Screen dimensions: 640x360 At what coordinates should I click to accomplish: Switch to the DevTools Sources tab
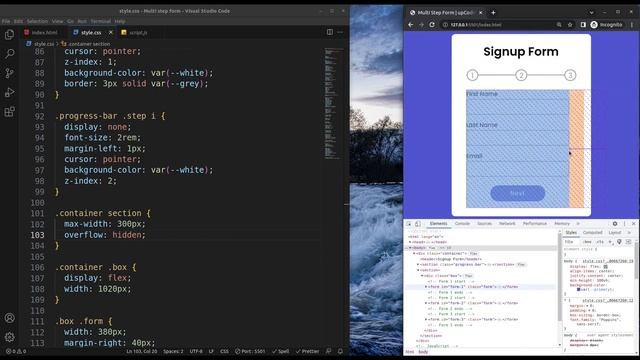(484, 224)
